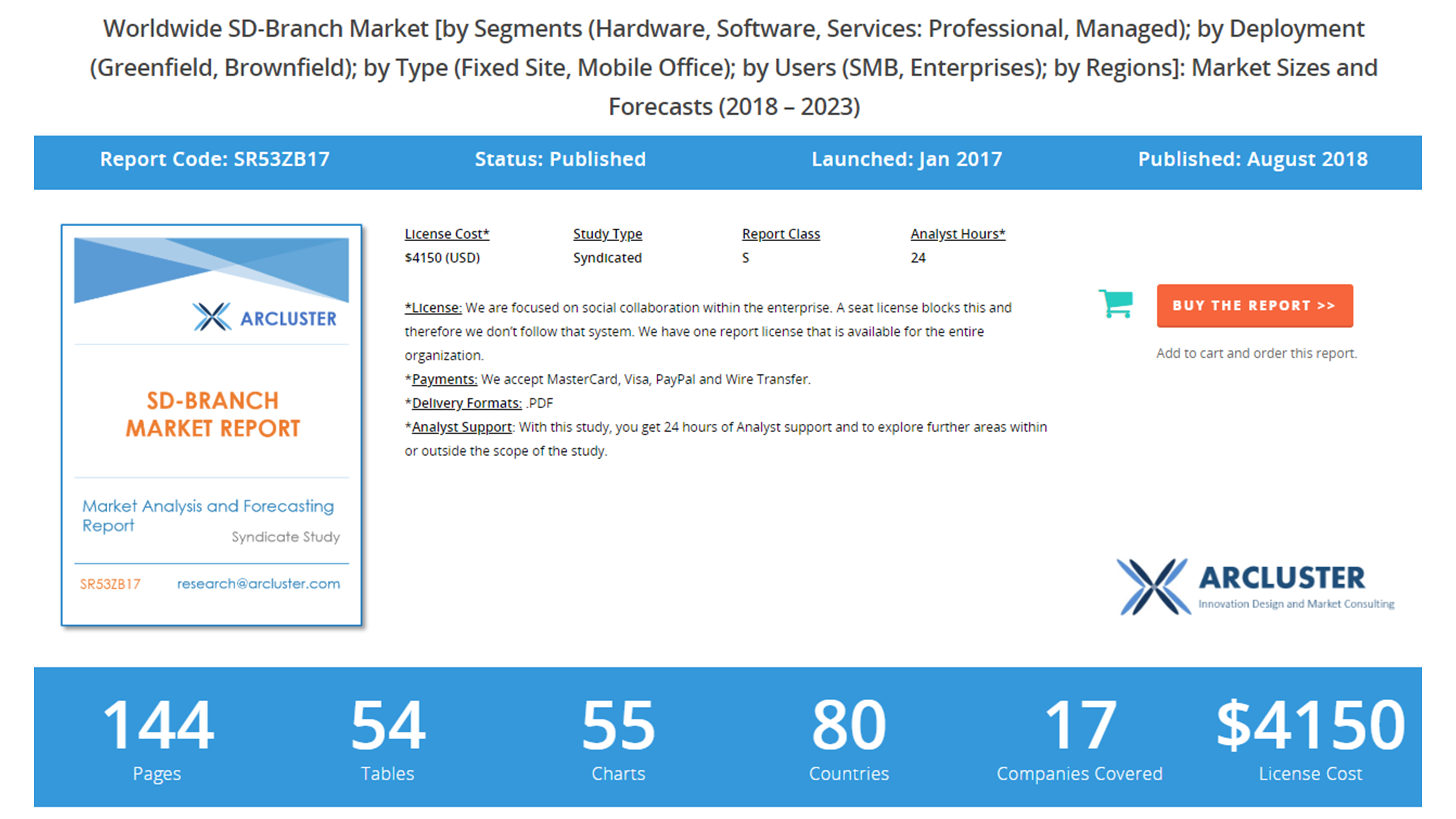Image resolution: width=1456 pixels, height=819 pixels.
Task: Click the BUY THE REPORT button
Action: pos(1255,306)
